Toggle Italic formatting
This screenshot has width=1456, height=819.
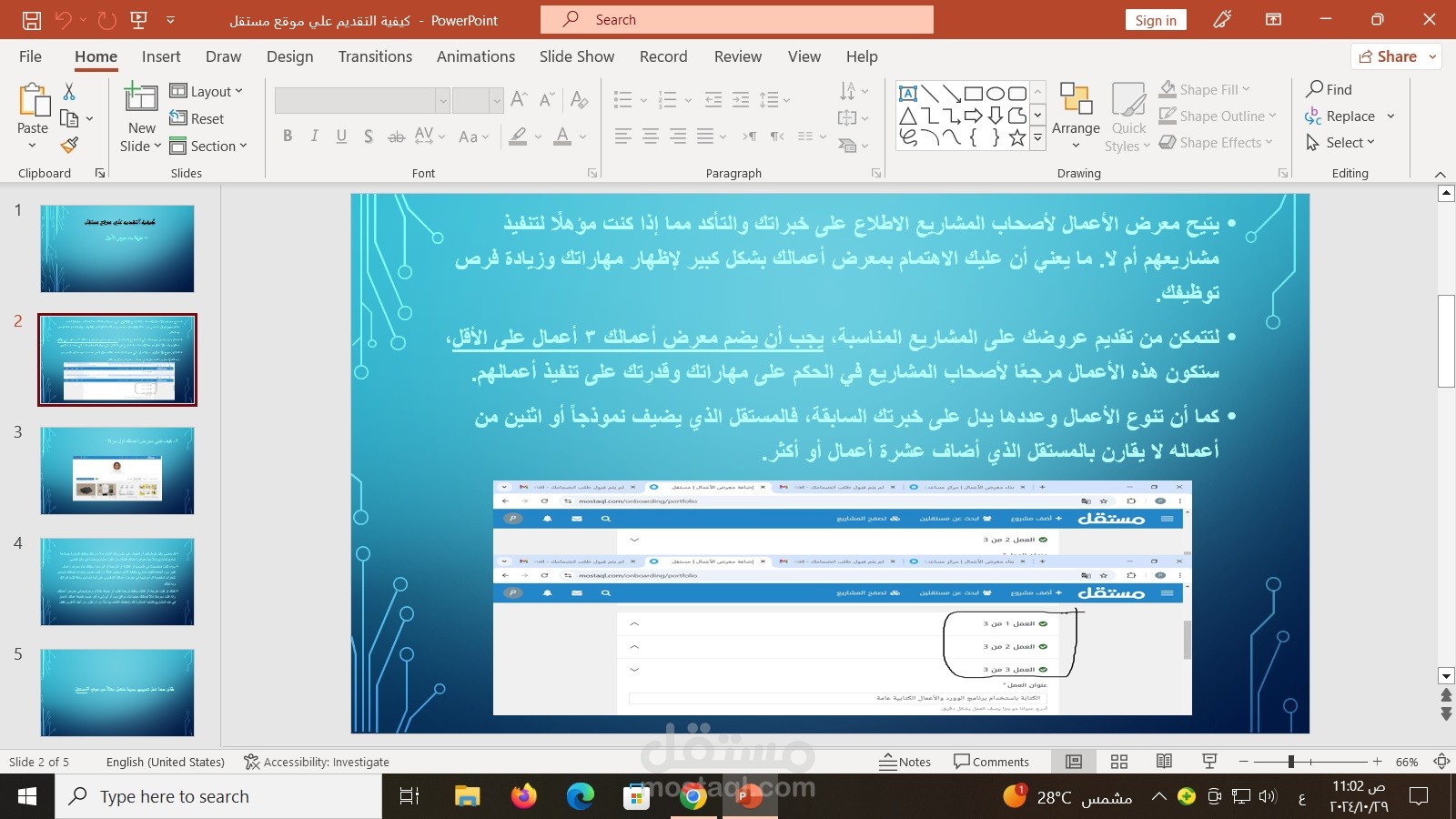pyautogui.click(x=314, y=136)
